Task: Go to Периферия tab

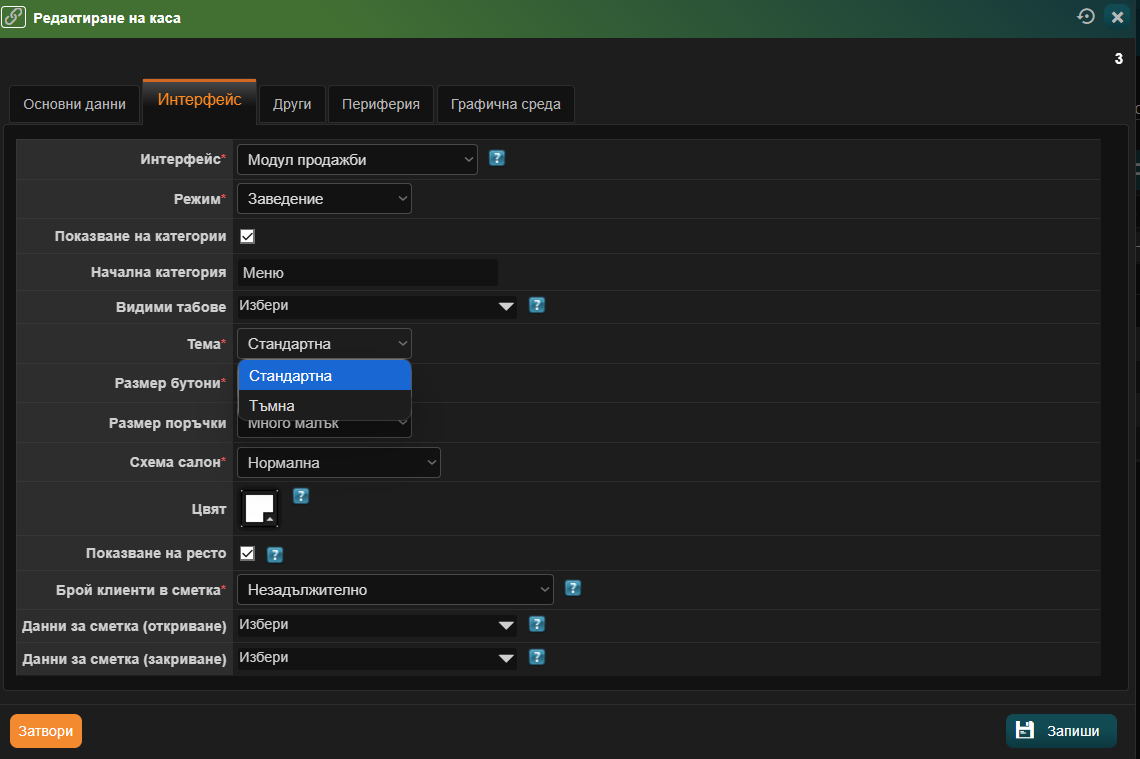Action: 381,104
